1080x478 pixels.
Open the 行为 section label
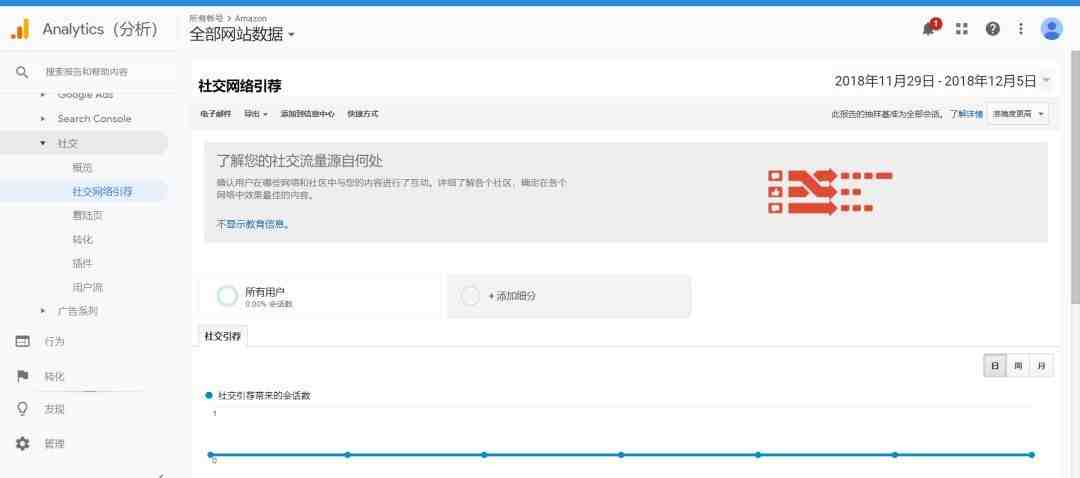click(54, 342)
